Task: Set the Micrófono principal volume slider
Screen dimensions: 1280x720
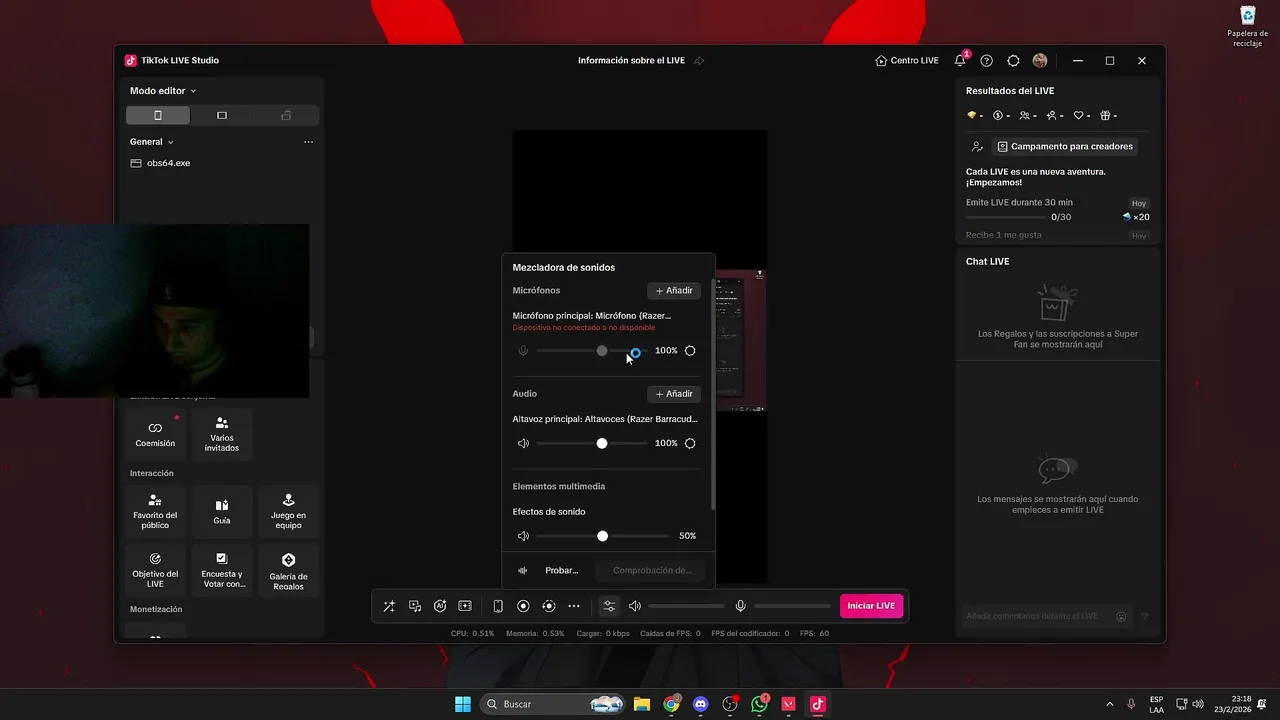Action: pyautogui.click(x=592, y=351)
